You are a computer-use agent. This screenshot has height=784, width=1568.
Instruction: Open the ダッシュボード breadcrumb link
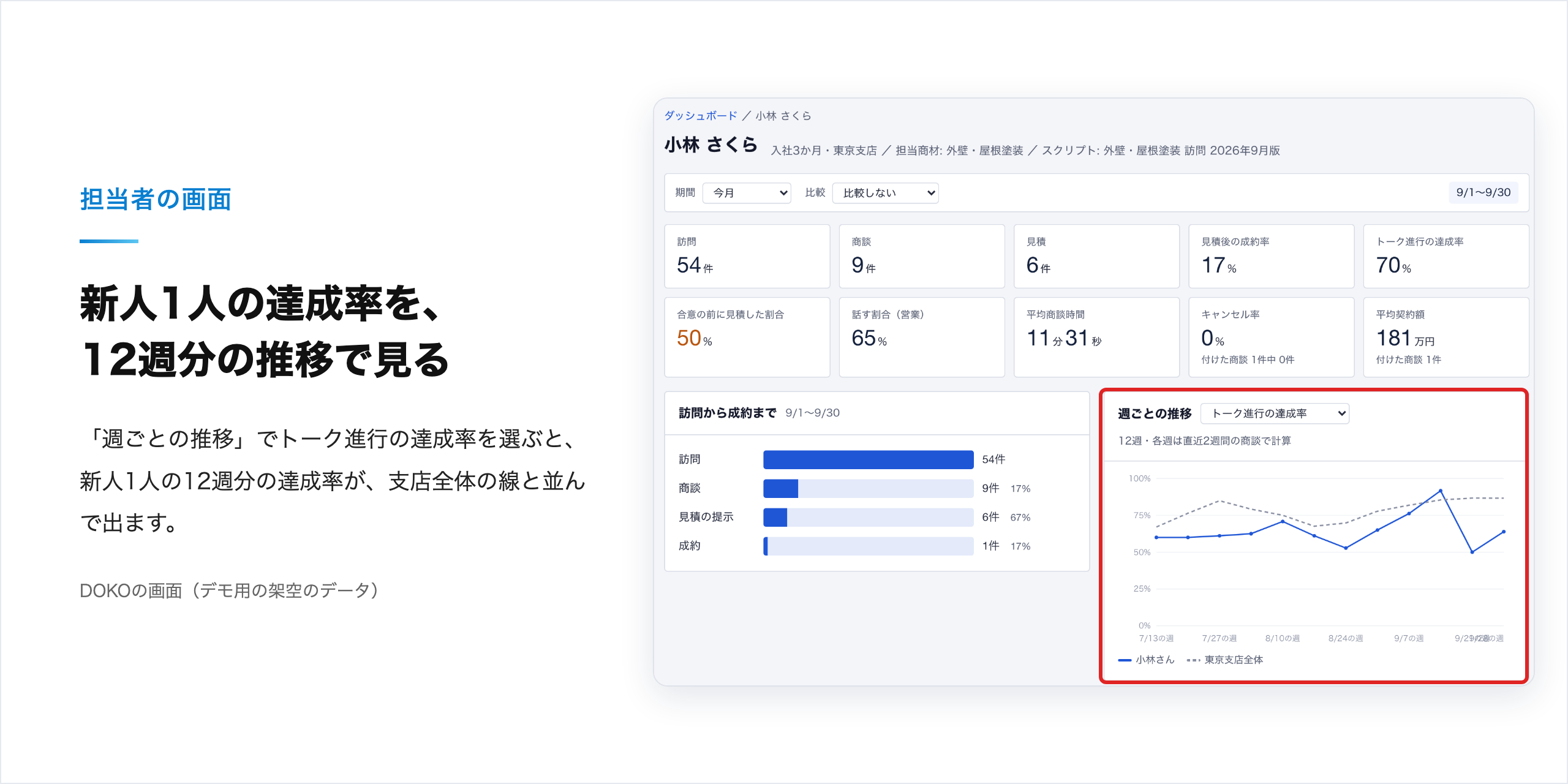point(701,116)
